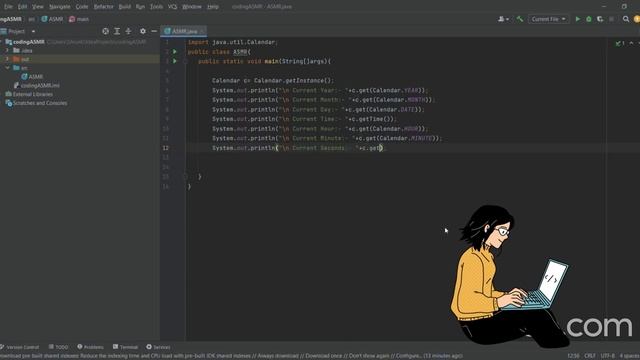Open the Help menu

point(213,7)
